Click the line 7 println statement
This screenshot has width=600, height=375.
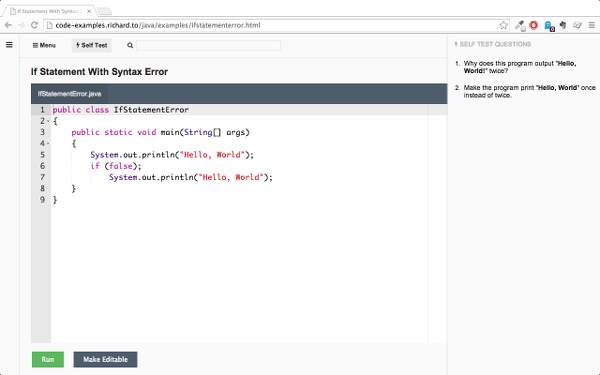(191, 177)
